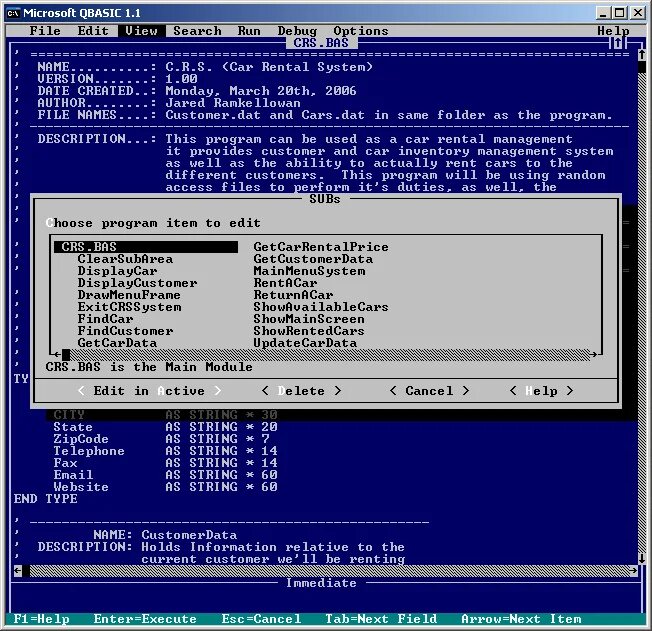Click the editor window maximize arrow icon
Viewport: 652px width, 631px height.
pyautogui.click(x=617, y=43)
